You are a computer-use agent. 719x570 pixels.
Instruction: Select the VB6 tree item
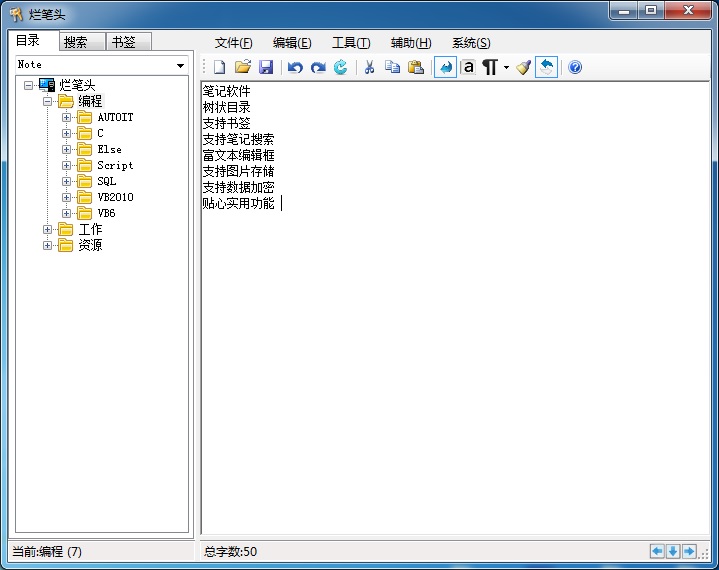click(106, 213)
